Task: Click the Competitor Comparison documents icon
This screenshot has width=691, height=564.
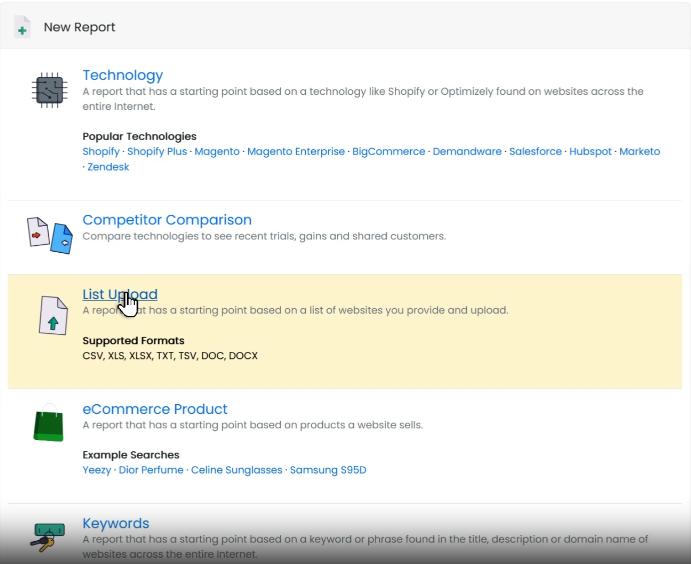Action: (50, 235)
